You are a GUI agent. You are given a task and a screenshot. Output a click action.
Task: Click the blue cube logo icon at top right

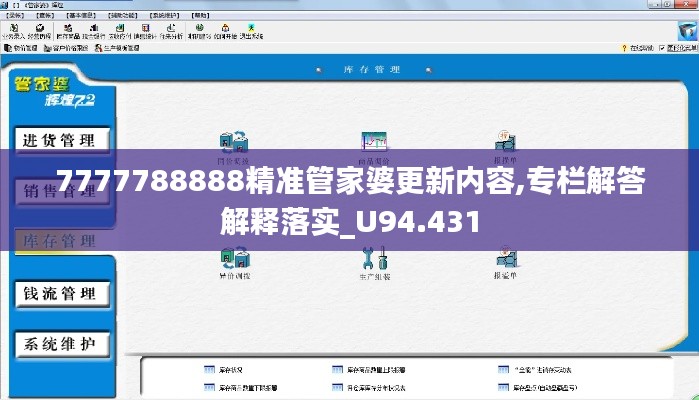point(687,31)
